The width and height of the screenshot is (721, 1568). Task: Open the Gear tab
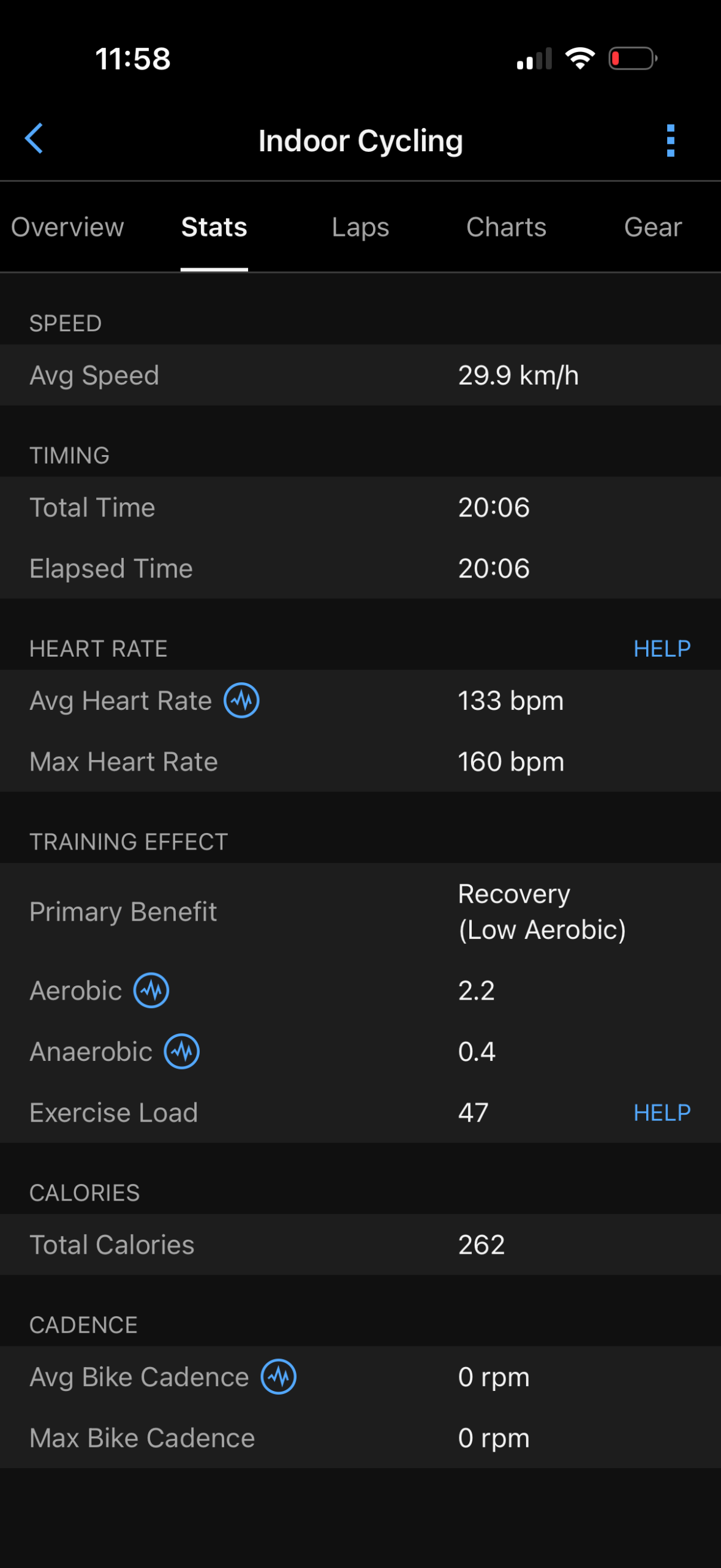click(x=652, y=227)
